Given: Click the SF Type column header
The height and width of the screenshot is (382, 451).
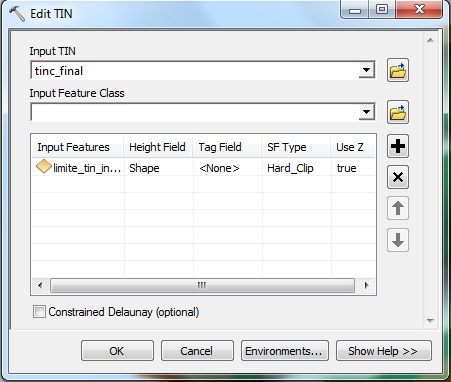Looking at the screenshot, I should 296,147.
